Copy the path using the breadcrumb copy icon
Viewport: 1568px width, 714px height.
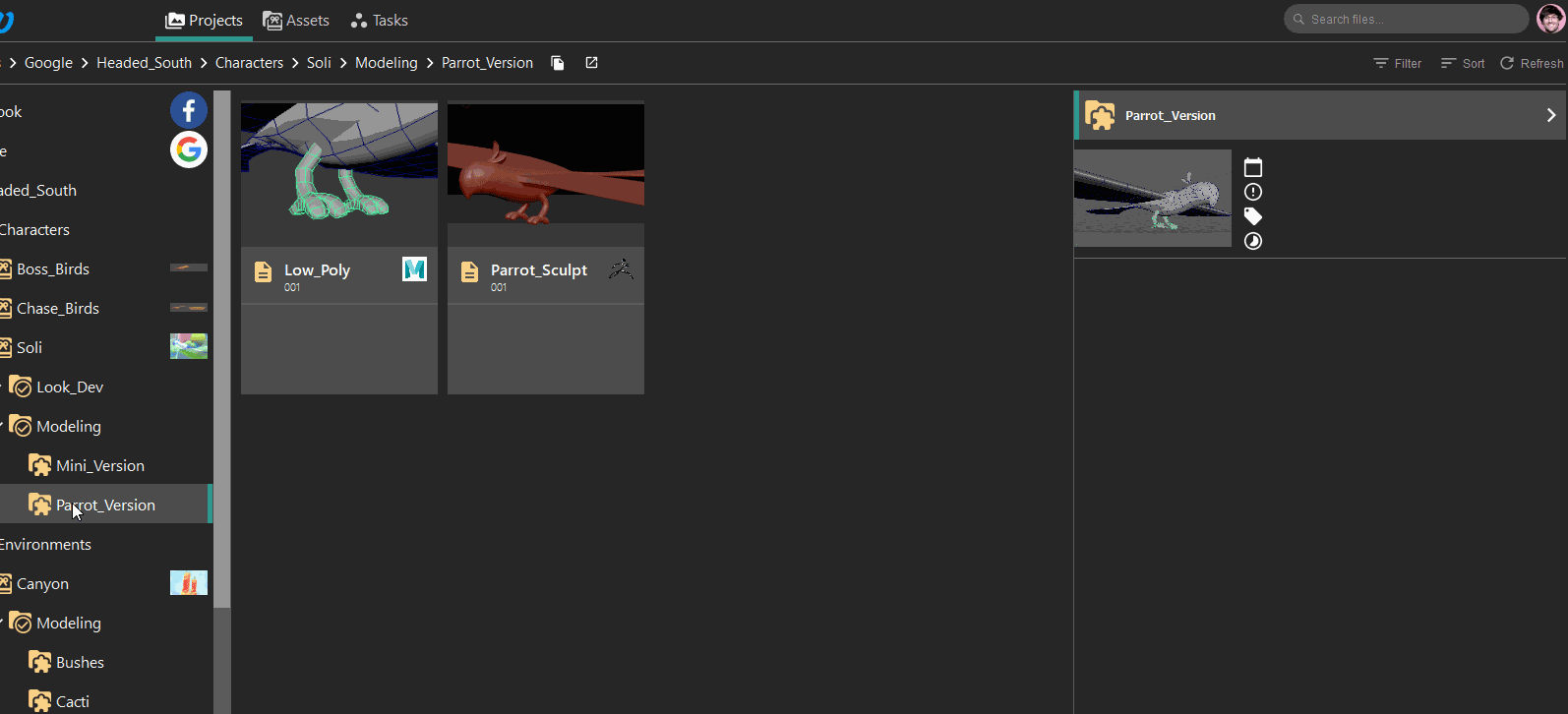[x=558, y=63]
